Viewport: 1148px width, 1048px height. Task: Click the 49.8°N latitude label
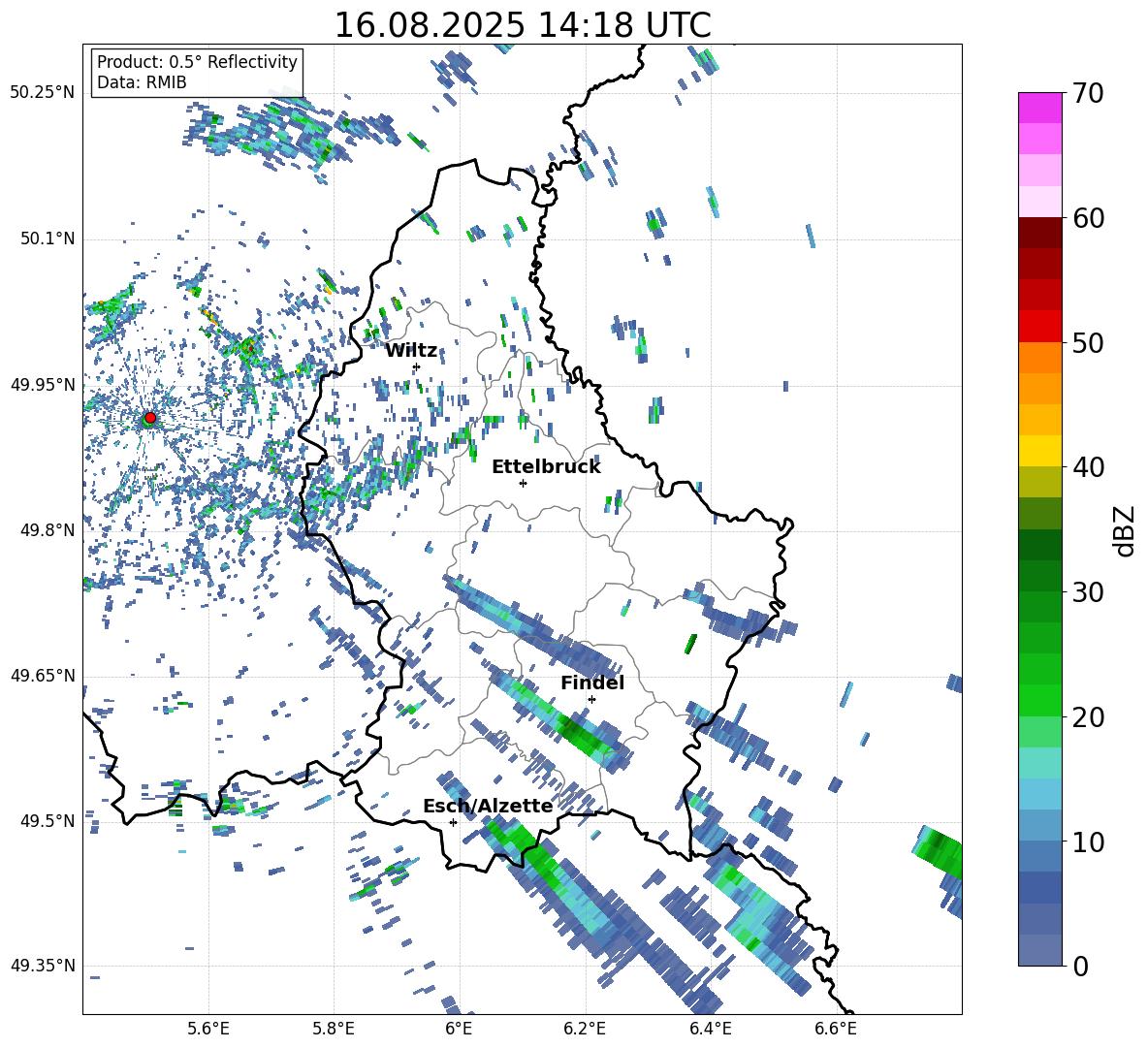click(48, 530)
